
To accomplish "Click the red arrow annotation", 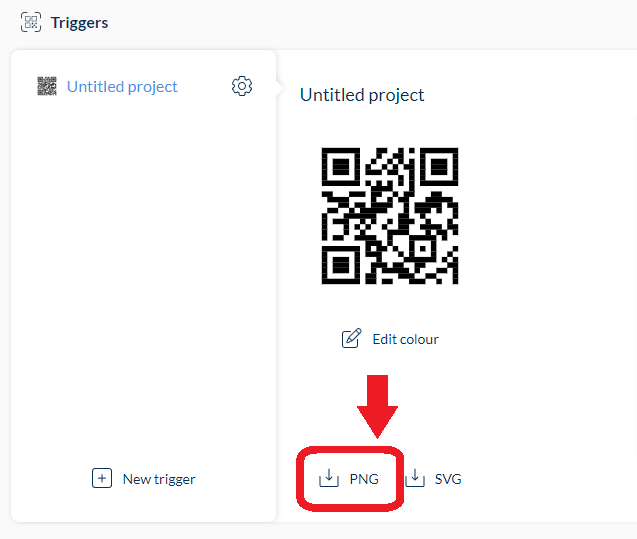I will [x=377, y=407].
